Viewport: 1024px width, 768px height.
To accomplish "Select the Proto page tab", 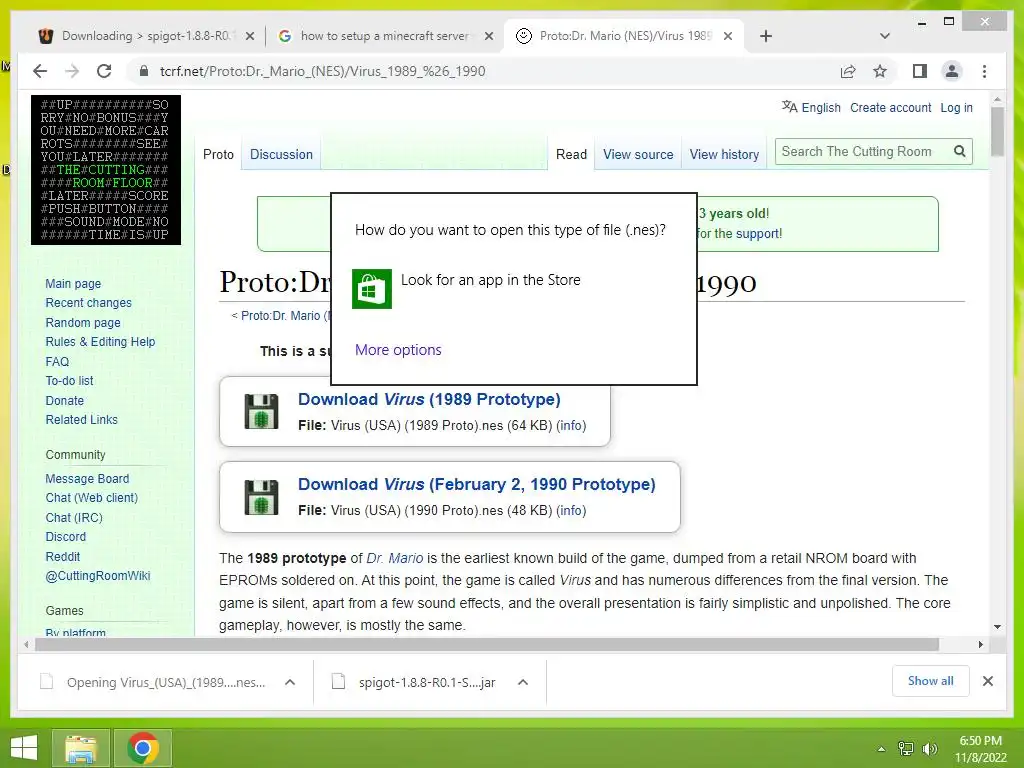I will click(218, 154).
